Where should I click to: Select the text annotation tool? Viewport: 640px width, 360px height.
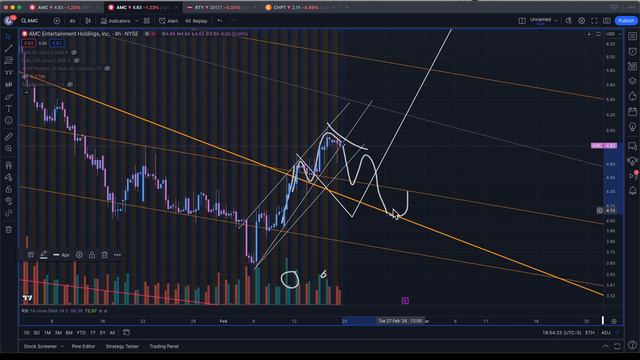coord(9,109)
